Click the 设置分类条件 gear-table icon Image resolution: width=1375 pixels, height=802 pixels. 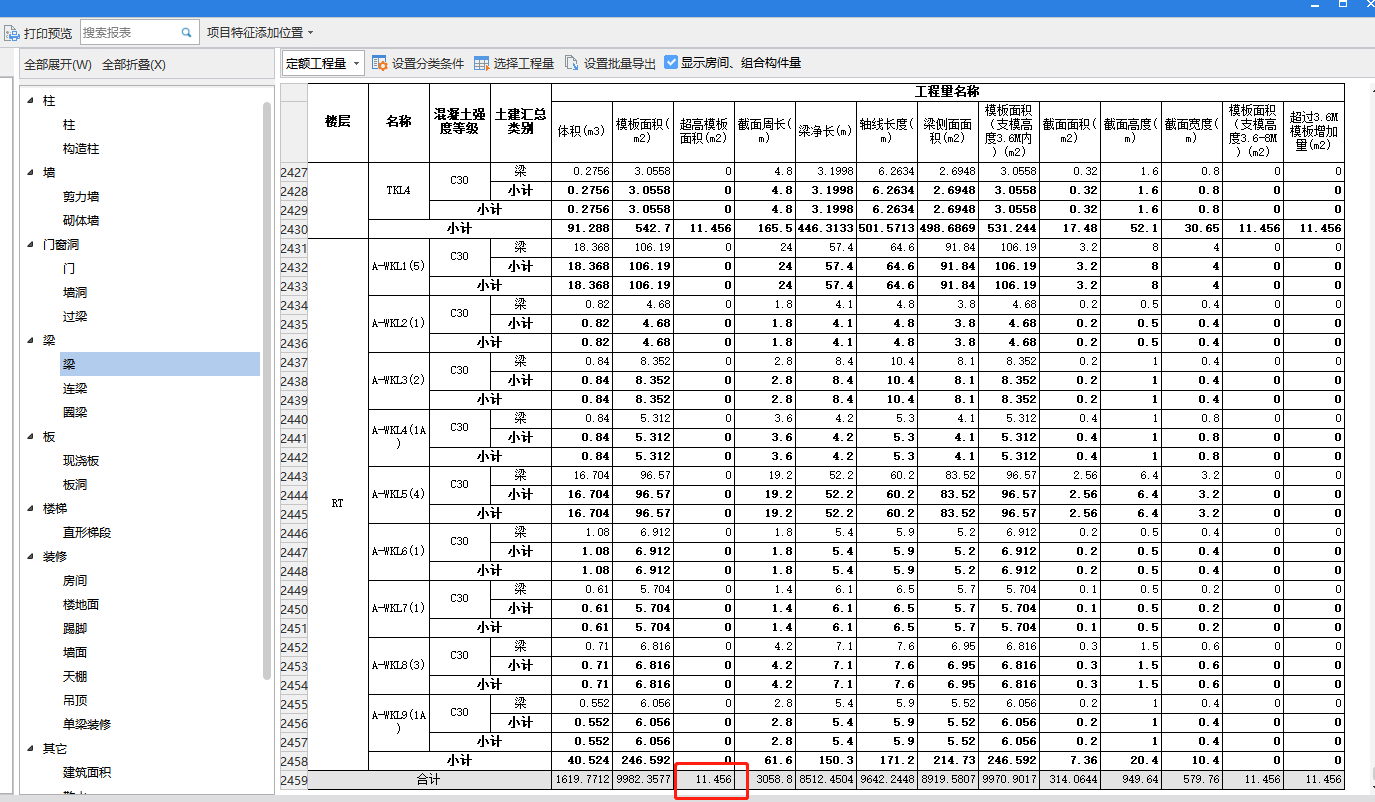(x=380, y=63)
